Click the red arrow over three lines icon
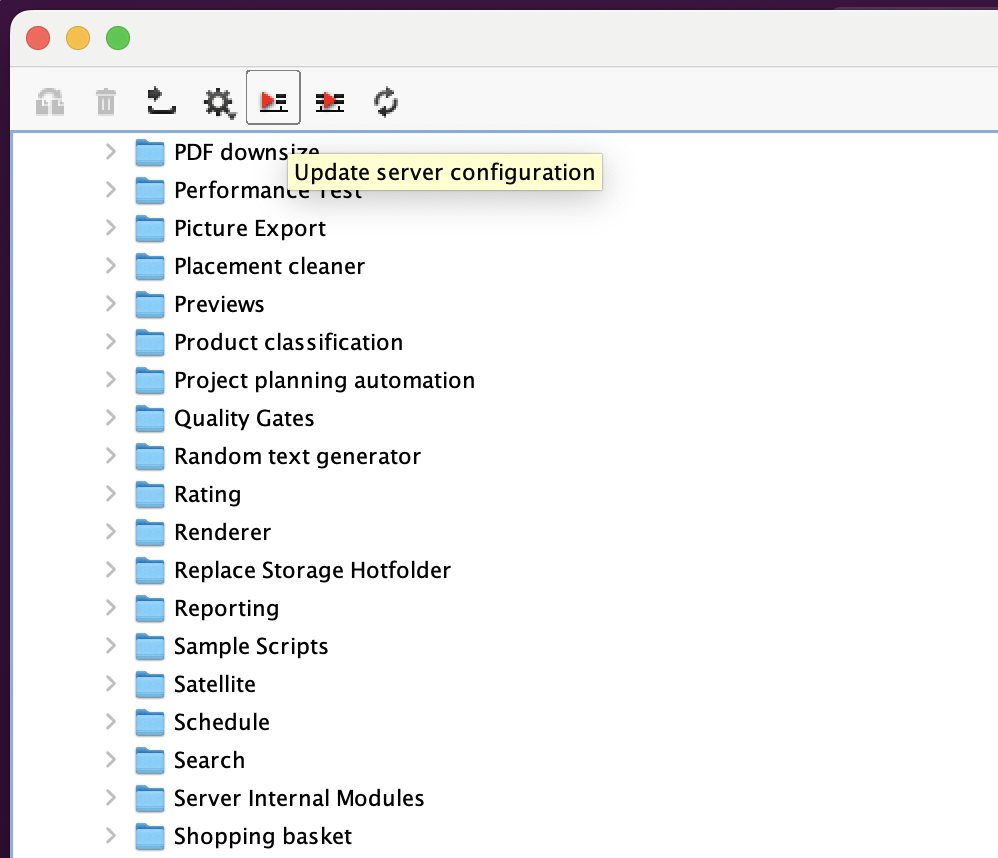The width and height of the screenshot is (998, 858). 330,101
